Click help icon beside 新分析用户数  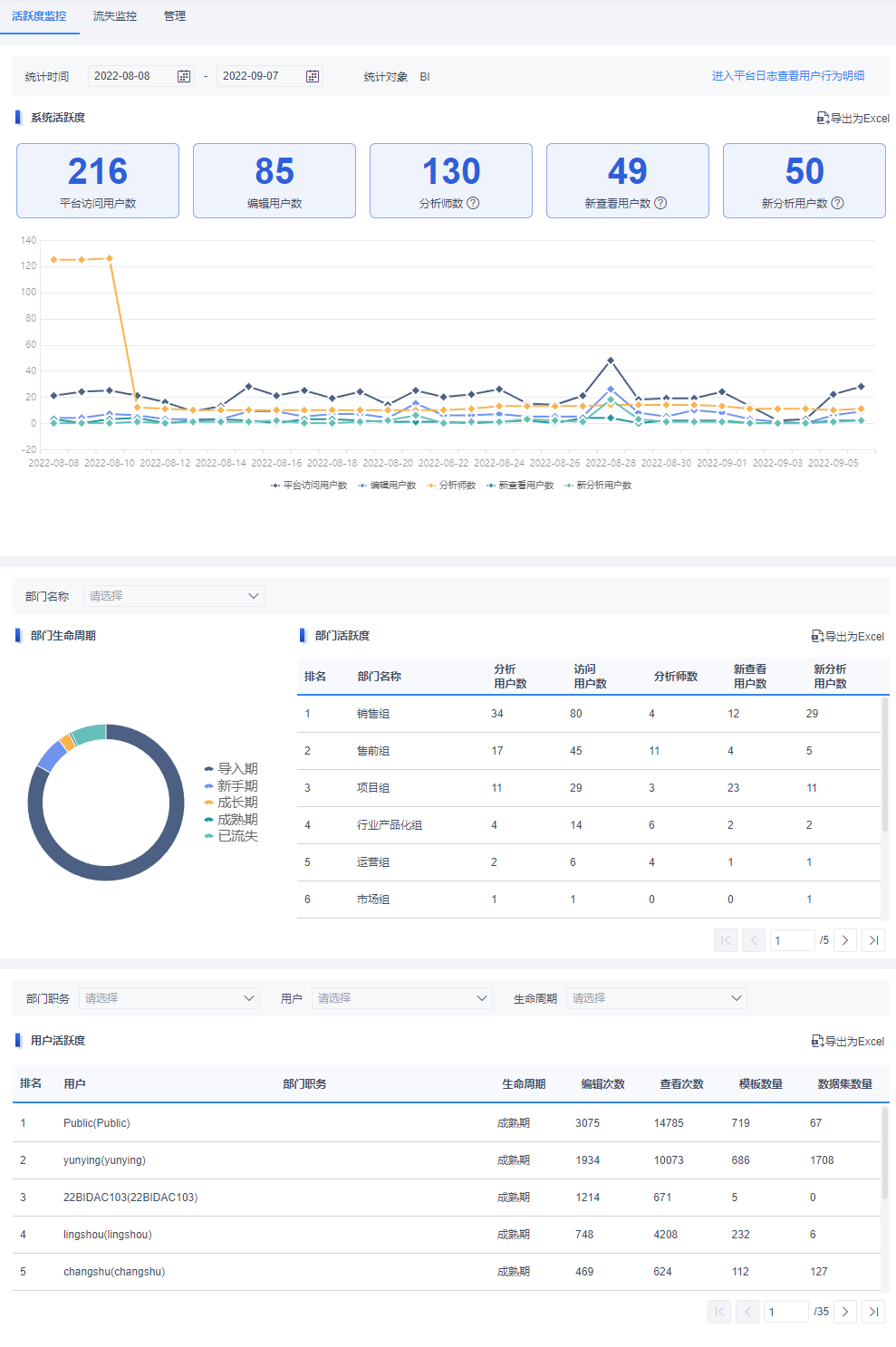pyautogui.click(x=837, y=203)
